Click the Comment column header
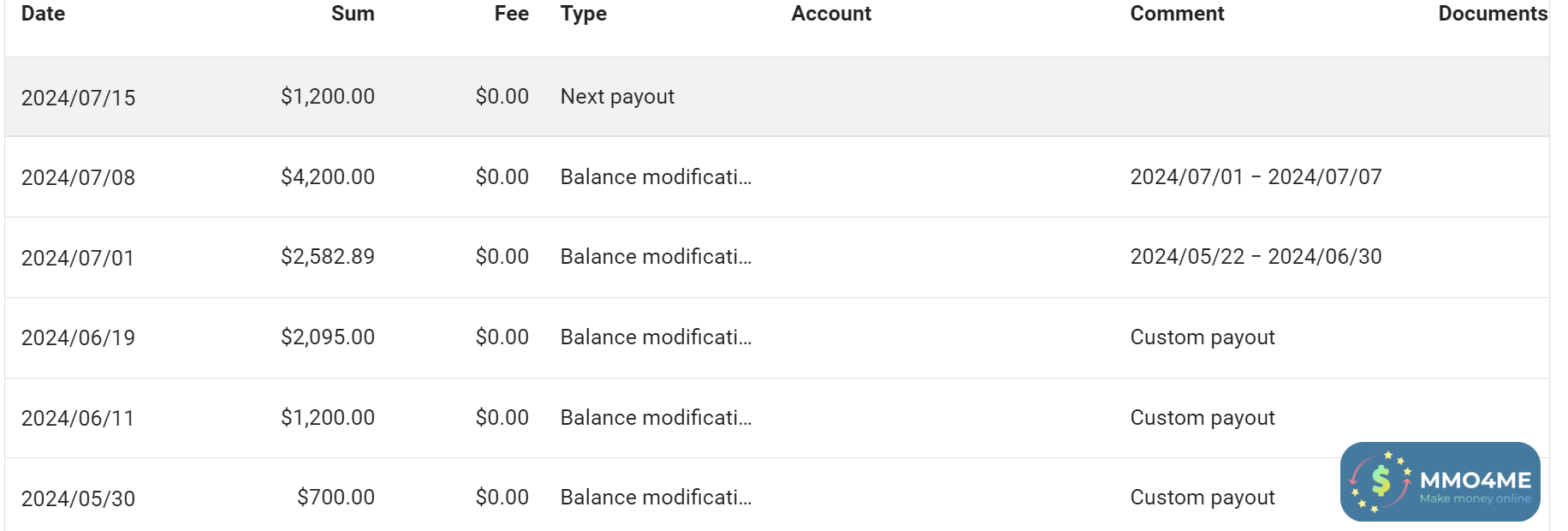Screen dimensions: 1568x531 1177,14
